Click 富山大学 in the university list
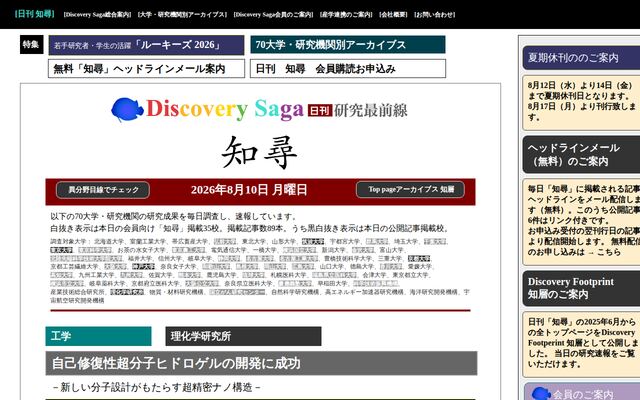 391,250
